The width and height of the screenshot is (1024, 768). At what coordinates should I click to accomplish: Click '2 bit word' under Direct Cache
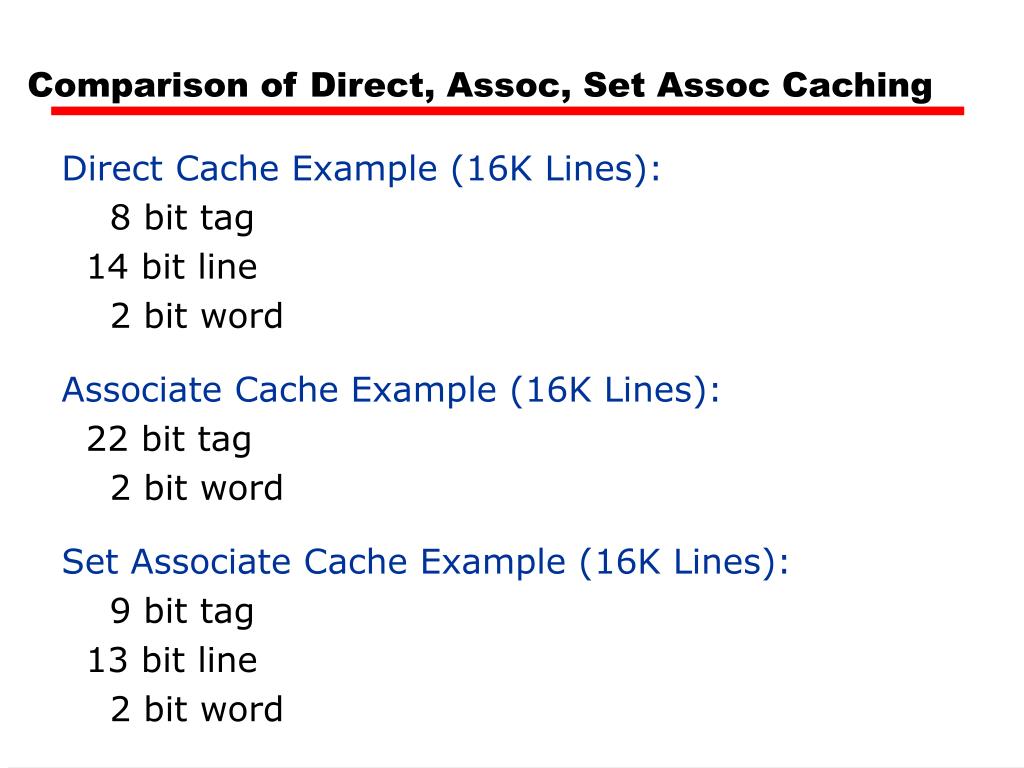click(x=197, y=316)
